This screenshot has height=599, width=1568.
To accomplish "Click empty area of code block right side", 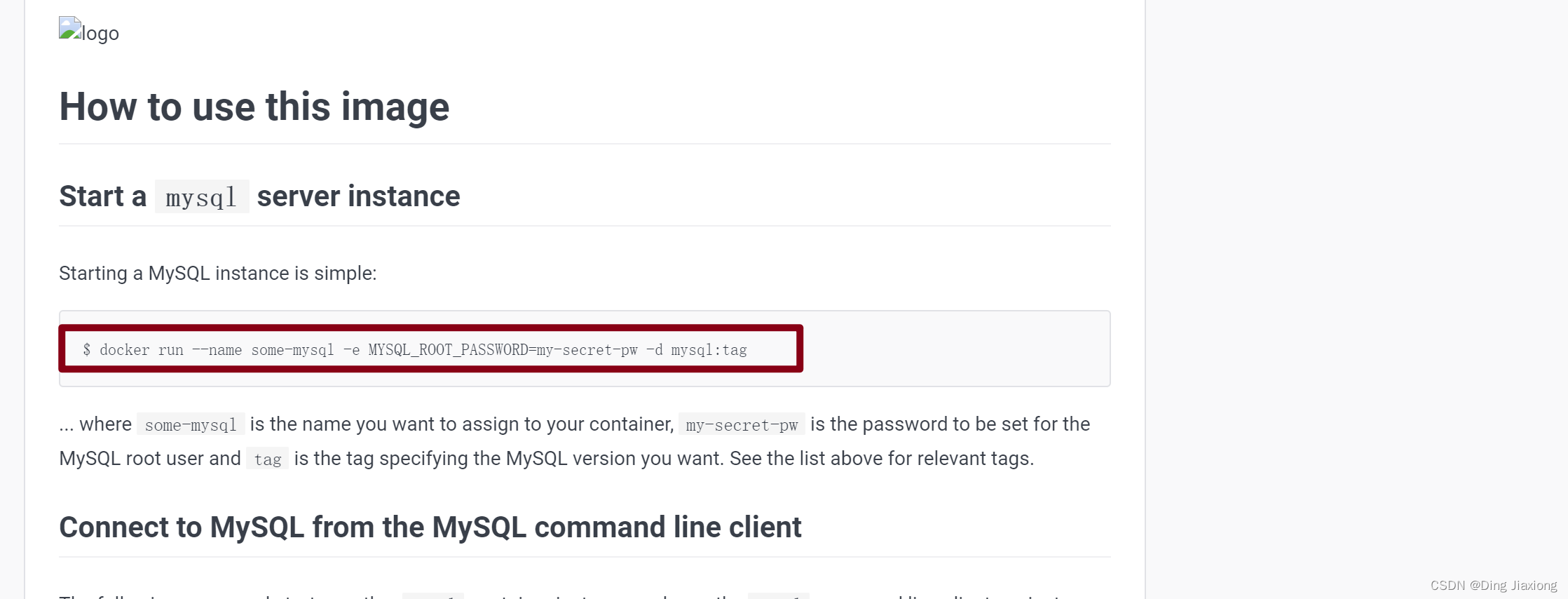I will click(956, 349).
